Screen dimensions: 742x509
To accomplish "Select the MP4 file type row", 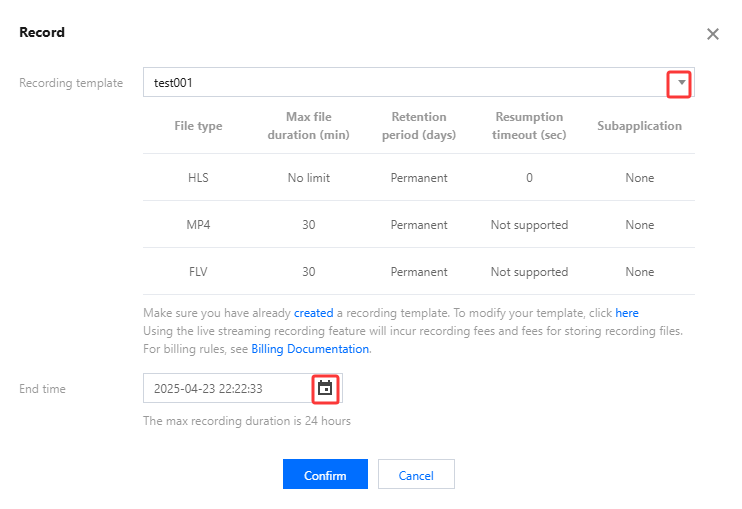I will tap(198, 225).
